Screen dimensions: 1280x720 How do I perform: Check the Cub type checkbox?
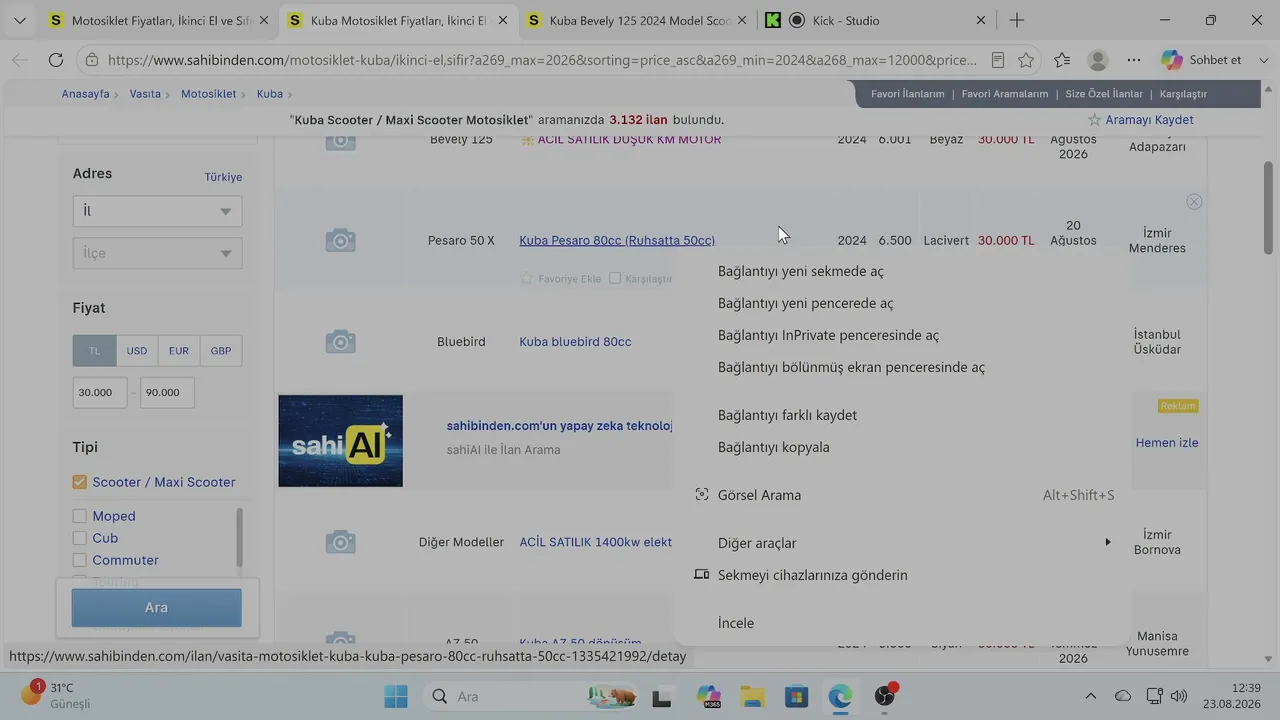click(80, 538)
